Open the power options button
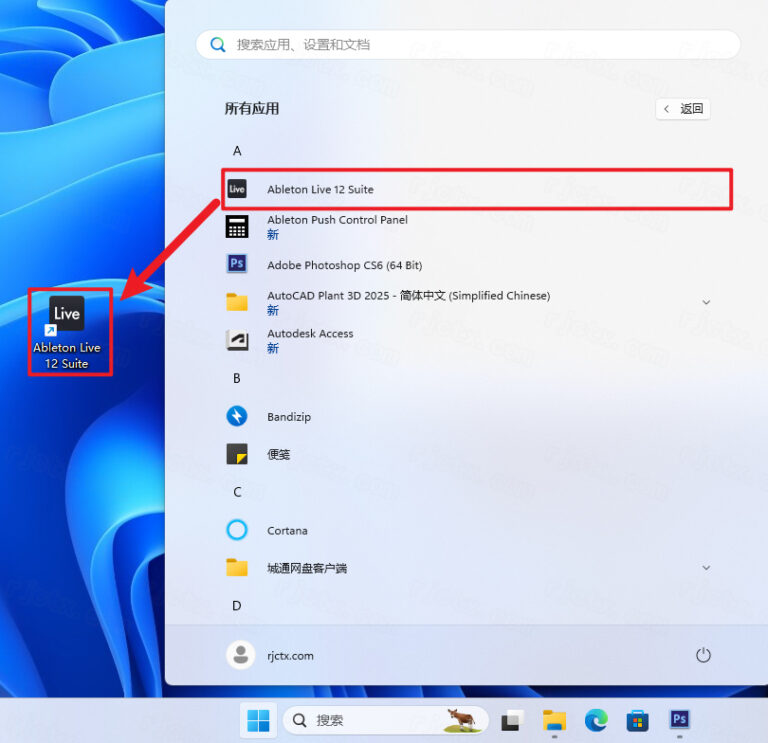The image size is (768, 743). pyautogui.click(x=703, y=655)
